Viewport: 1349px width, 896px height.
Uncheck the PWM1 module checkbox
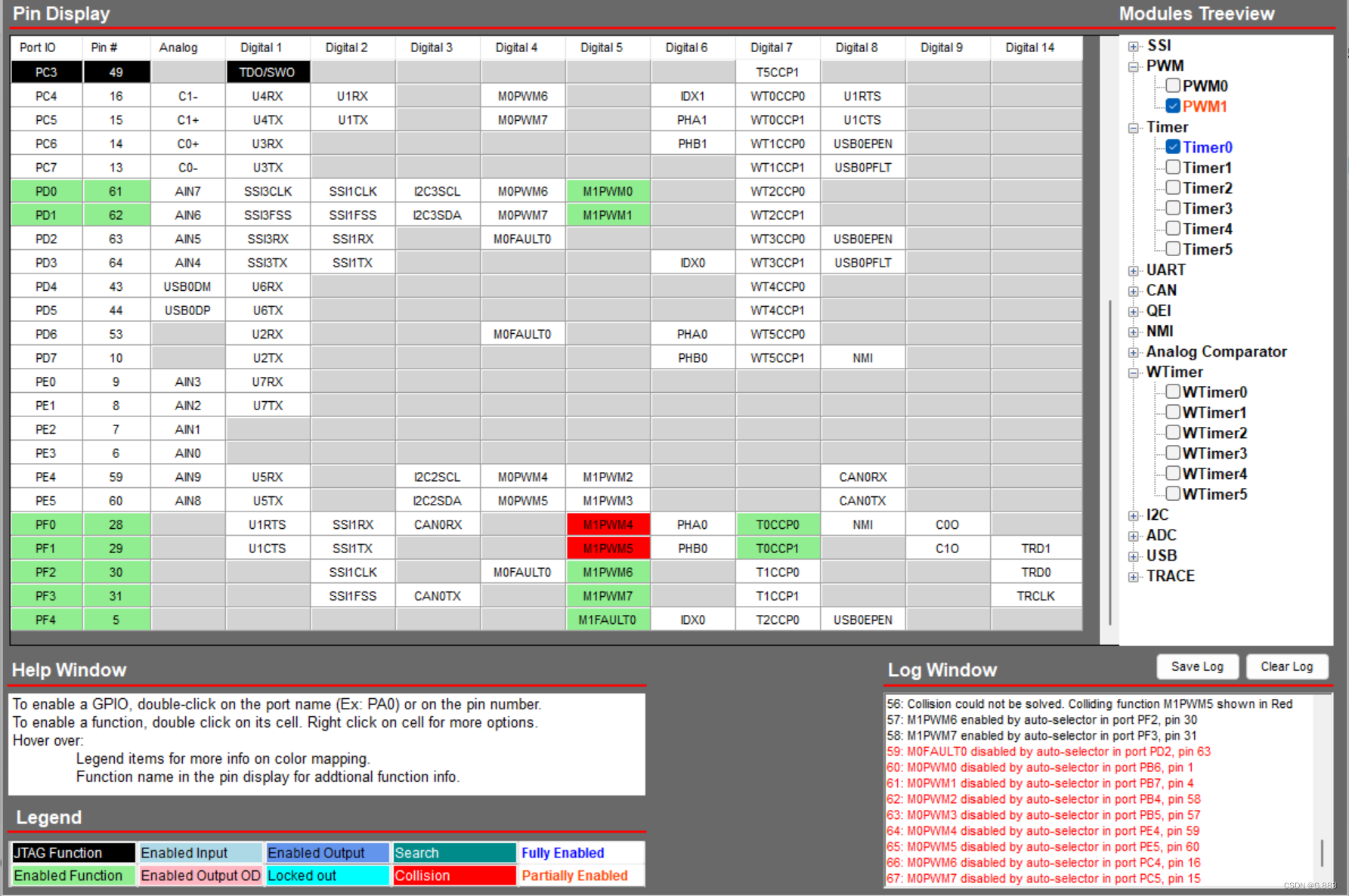[x=1173, y=106]
